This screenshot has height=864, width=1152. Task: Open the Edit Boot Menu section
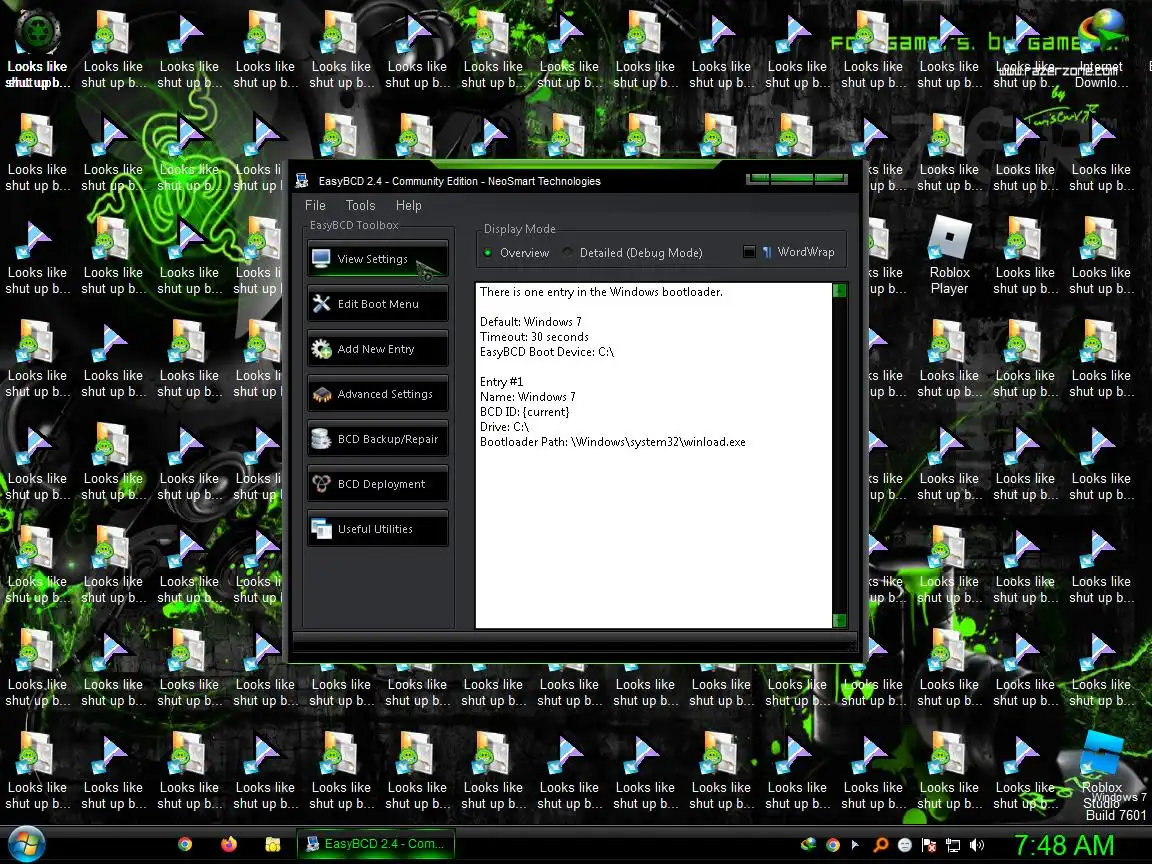(x=378, y=303)
